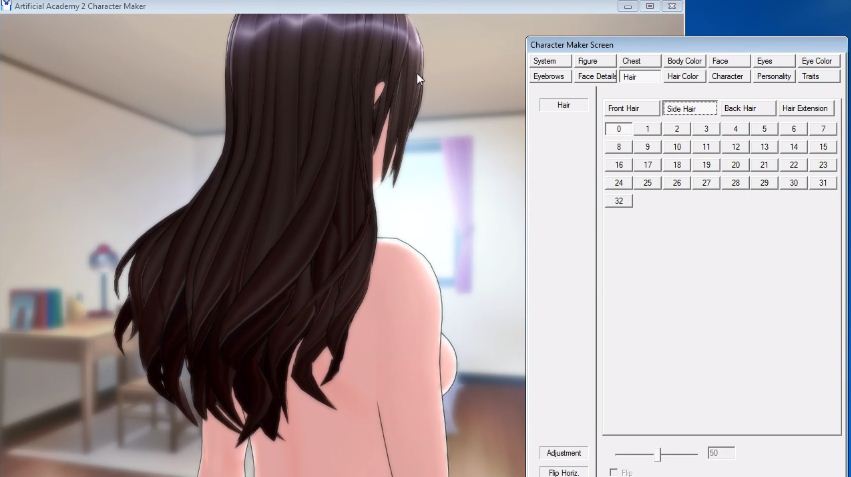Choose hair style 25

click(647, 183)
